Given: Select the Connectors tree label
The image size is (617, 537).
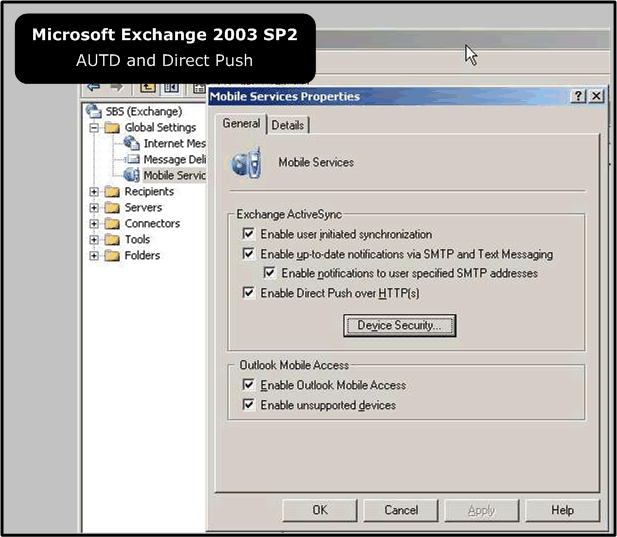Looking at the screenshot, I should click(x=152, y=223).
